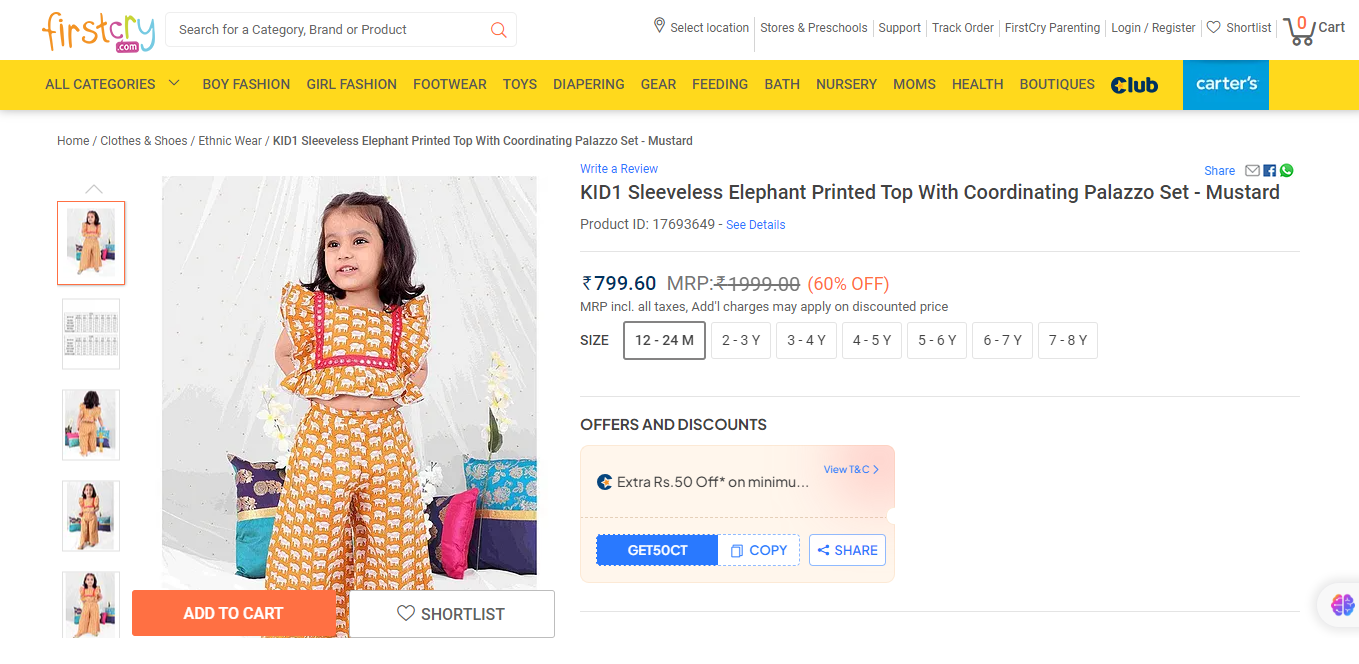Click the Shortlist heart icon in header
Screen dimensions: 1359x664
point(1213,28)
